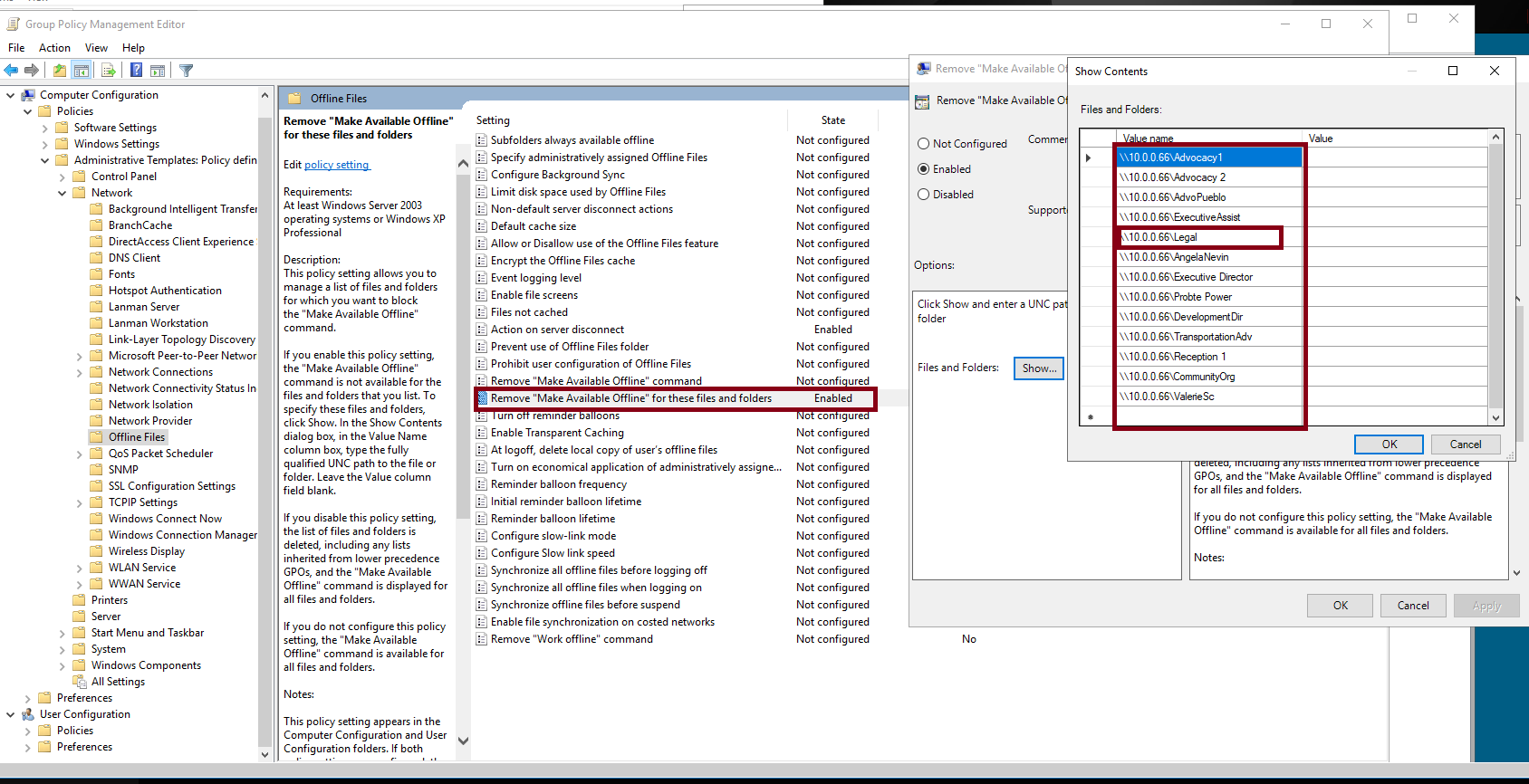Click the blue Back arrow toolbar icon
The image size is (1529, 784).
click(11, 71)
